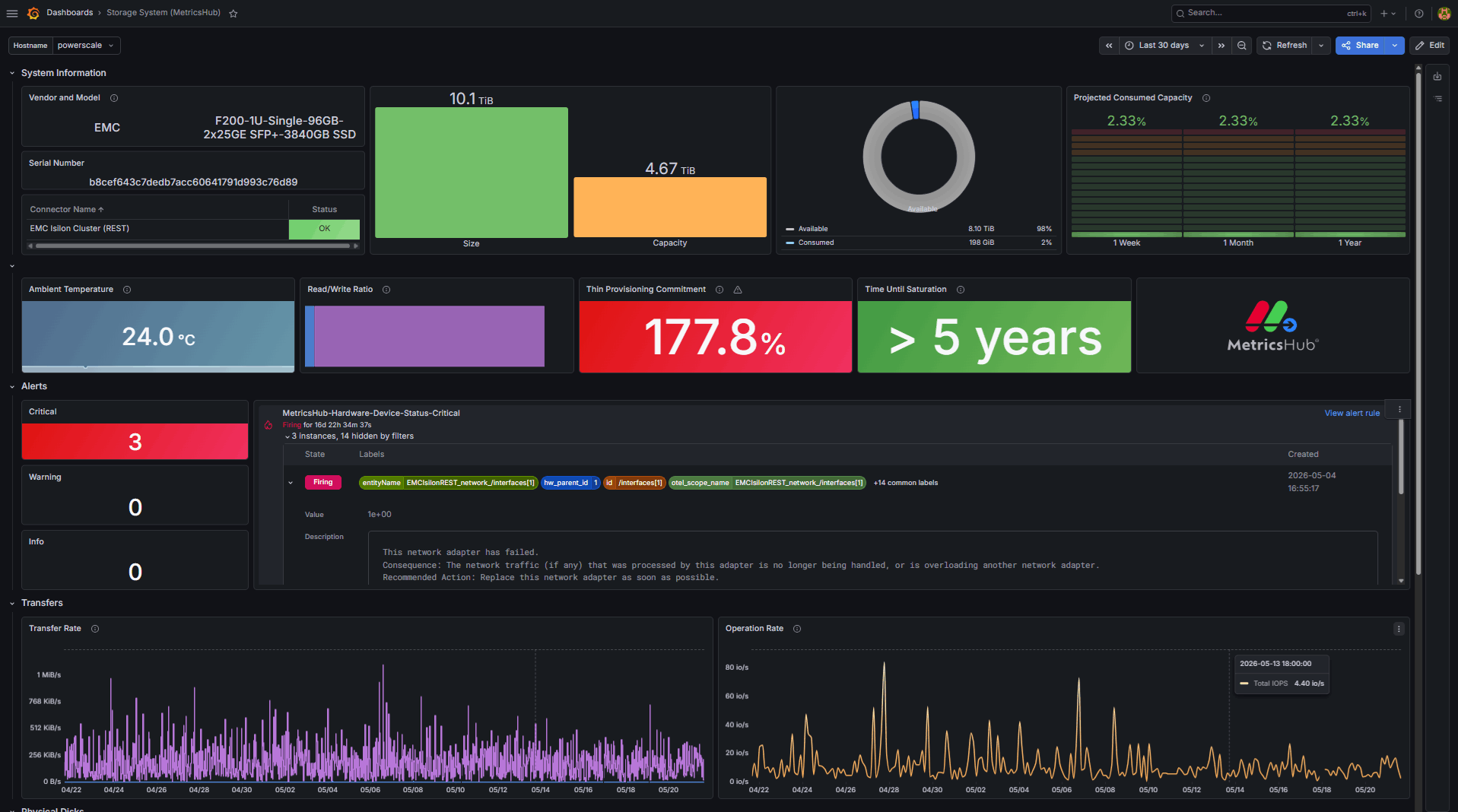Shift the time range forward

click(1221, 46)
